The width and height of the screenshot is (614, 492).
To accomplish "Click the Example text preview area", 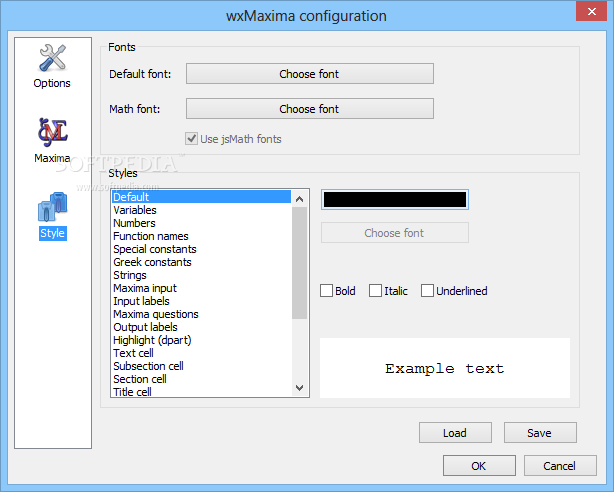I will [x=445, y=368].
